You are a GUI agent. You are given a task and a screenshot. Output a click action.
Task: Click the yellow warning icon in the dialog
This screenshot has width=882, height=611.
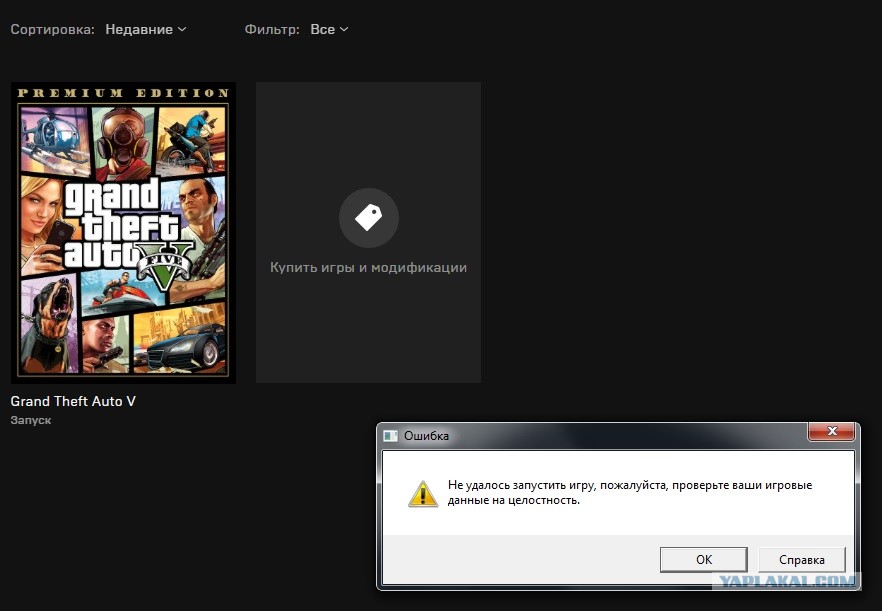click(x=423, y=494)
